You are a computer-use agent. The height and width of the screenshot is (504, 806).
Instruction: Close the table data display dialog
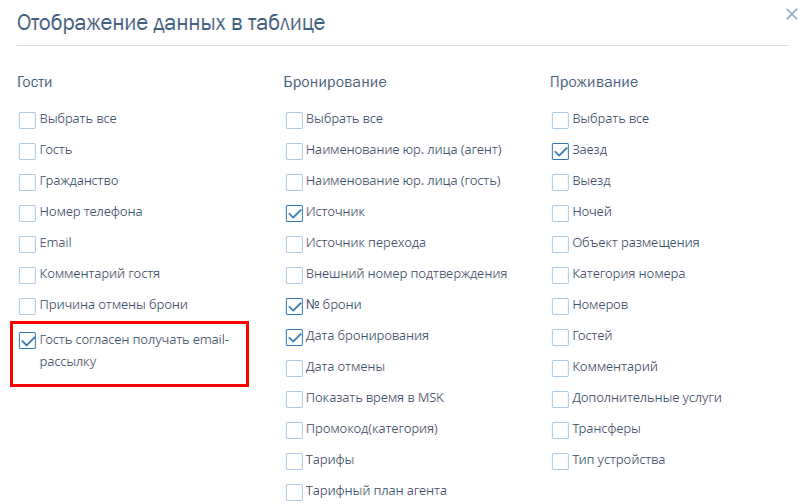[x=792, y=15]
